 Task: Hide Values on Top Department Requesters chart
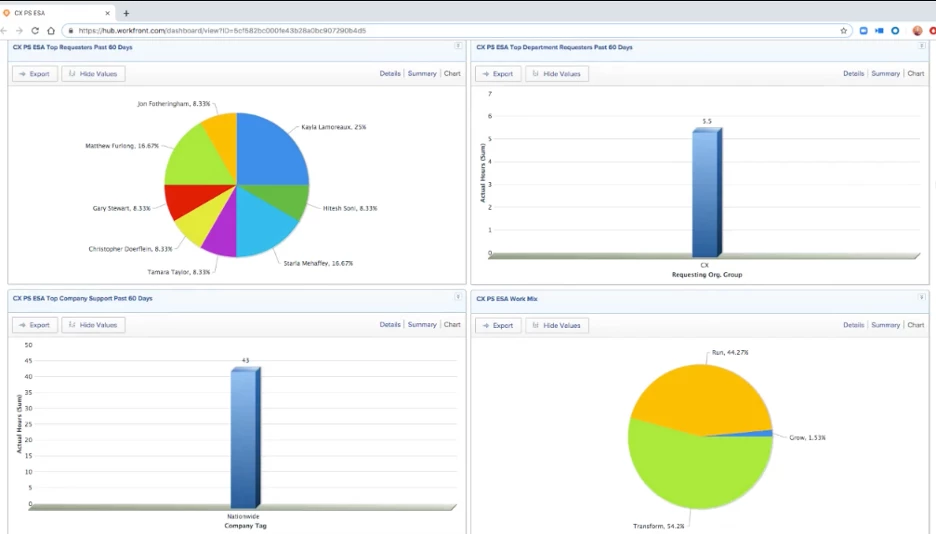(557, 74)
